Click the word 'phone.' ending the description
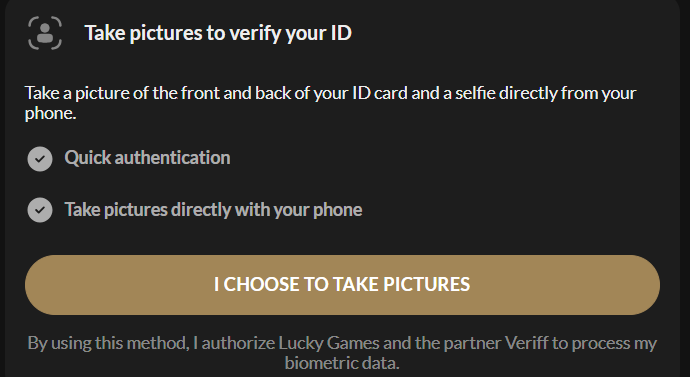 tap(51, 113)
